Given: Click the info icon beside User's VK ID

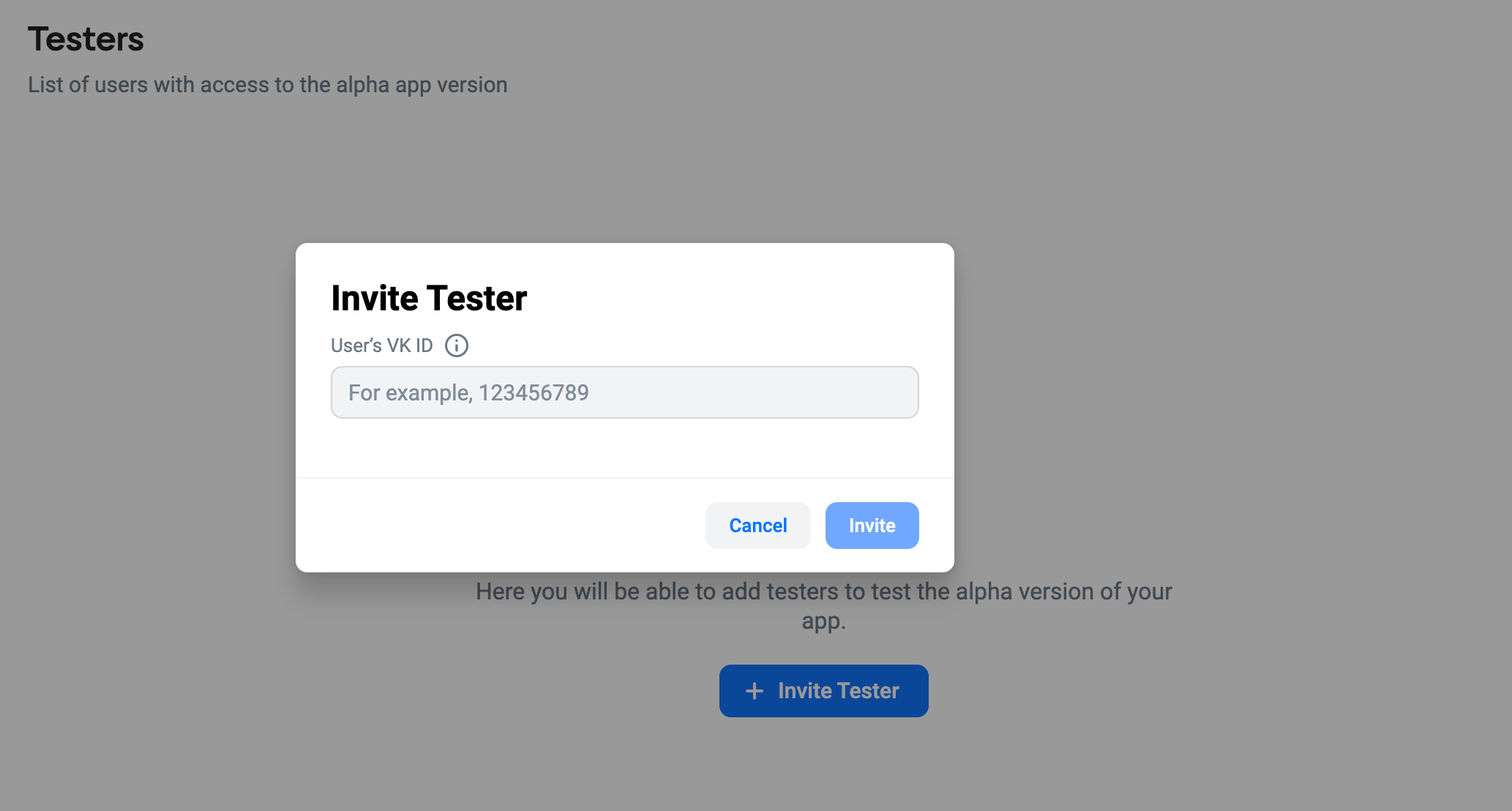Looking at the screenshot, I should 457,345.
